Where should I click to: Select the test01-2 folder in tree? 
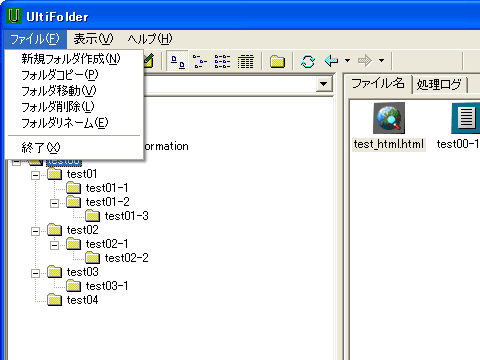[107, 202]
